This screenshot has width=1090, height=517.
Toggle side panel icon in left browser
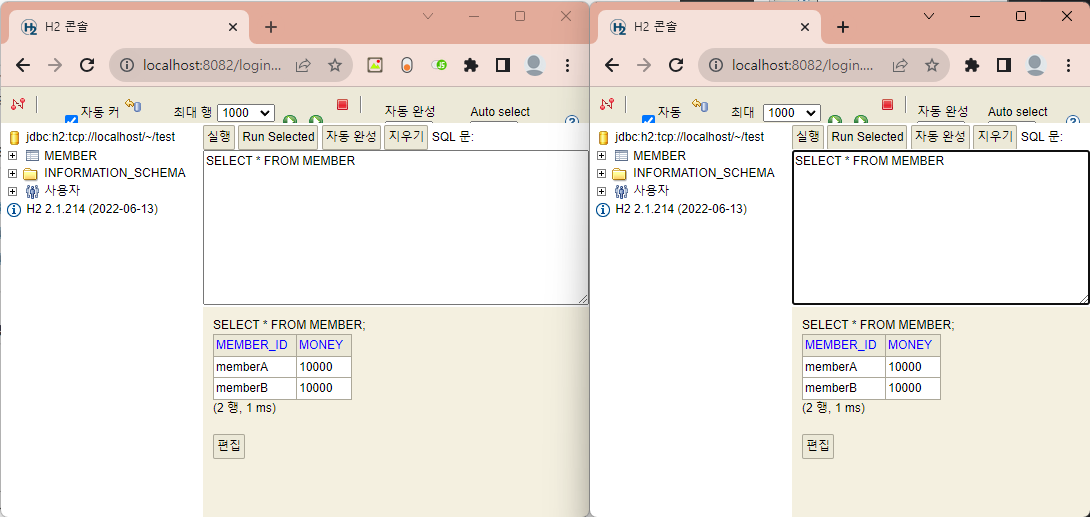[503, 65]
